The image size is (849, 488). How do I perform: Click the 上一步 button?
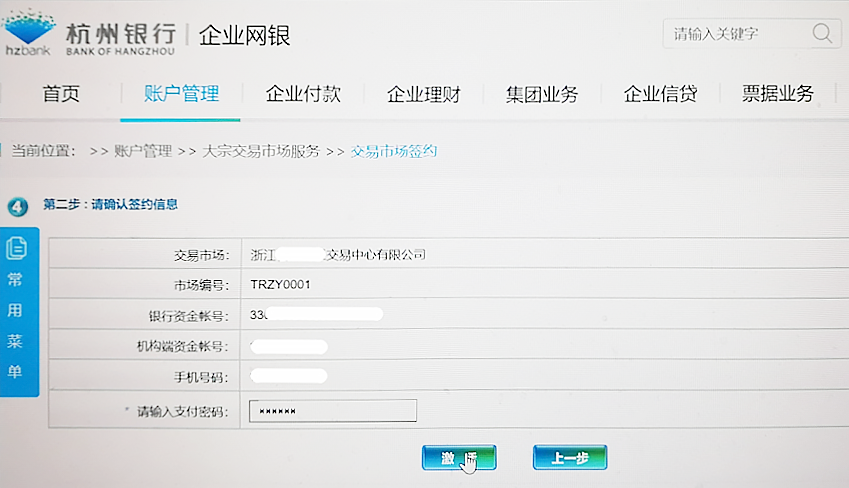569,458
